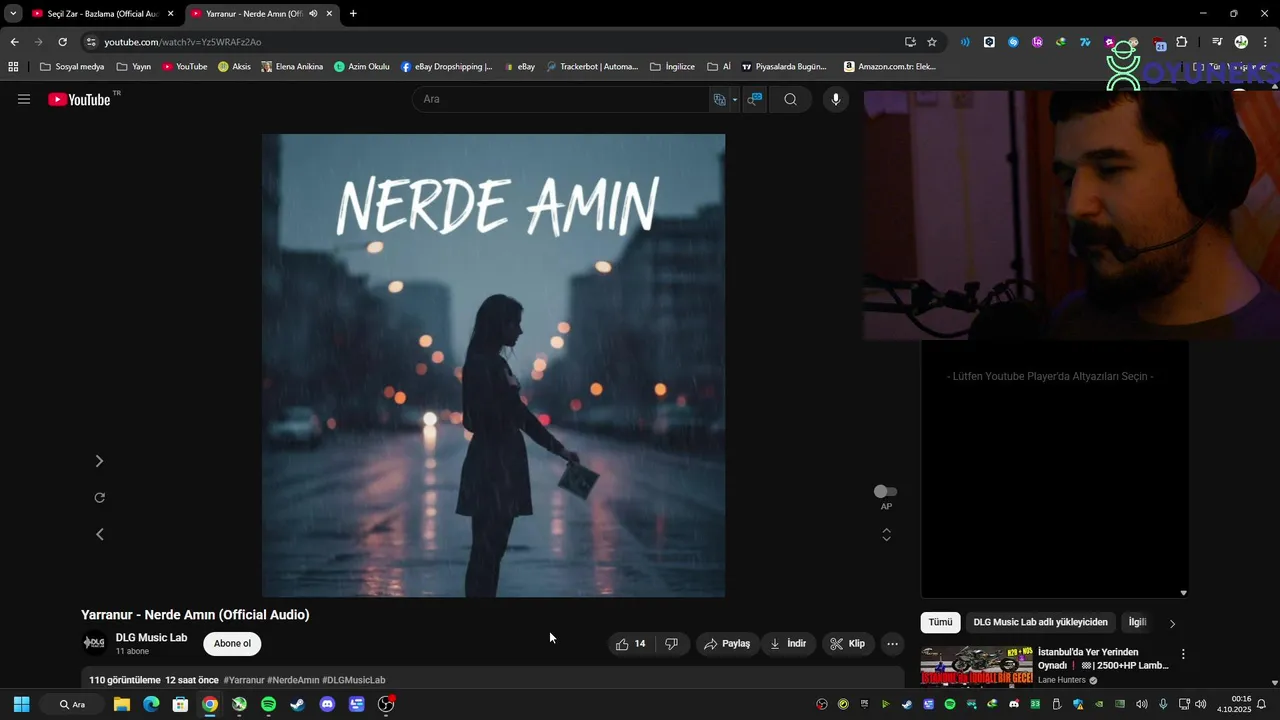Open Chrome extensions puzzle icon

(x=1182, y=42)
